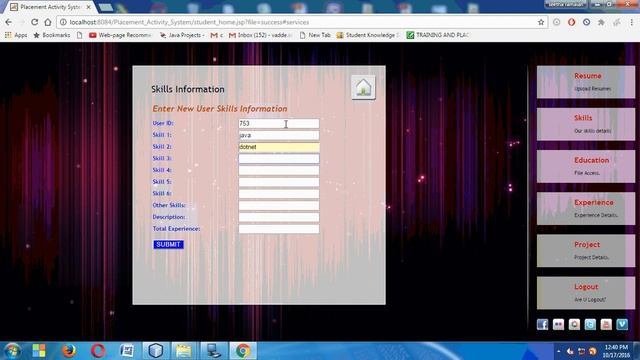640x360 pixels.
Task: Open VirtualBox cube icon in taskbar
Action: pos(156,351)
